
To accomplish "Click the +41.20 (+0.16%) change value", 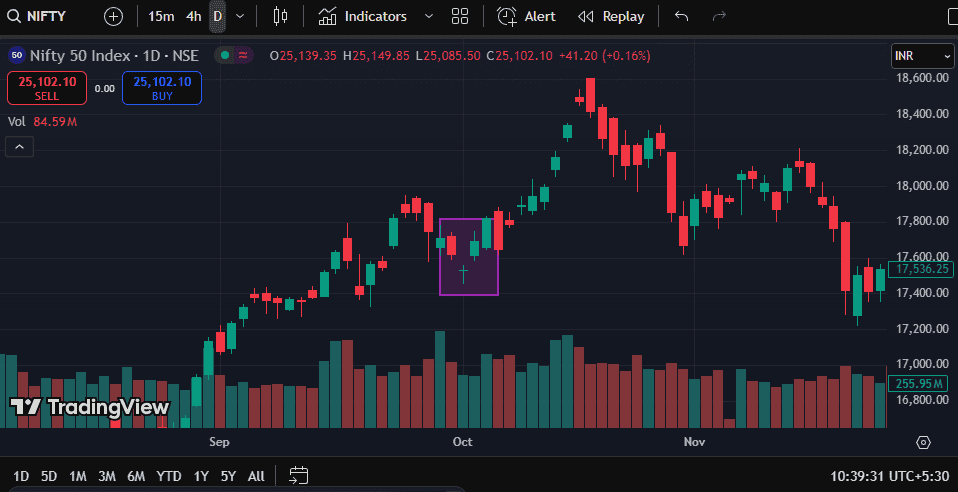I will coord(603,56).
